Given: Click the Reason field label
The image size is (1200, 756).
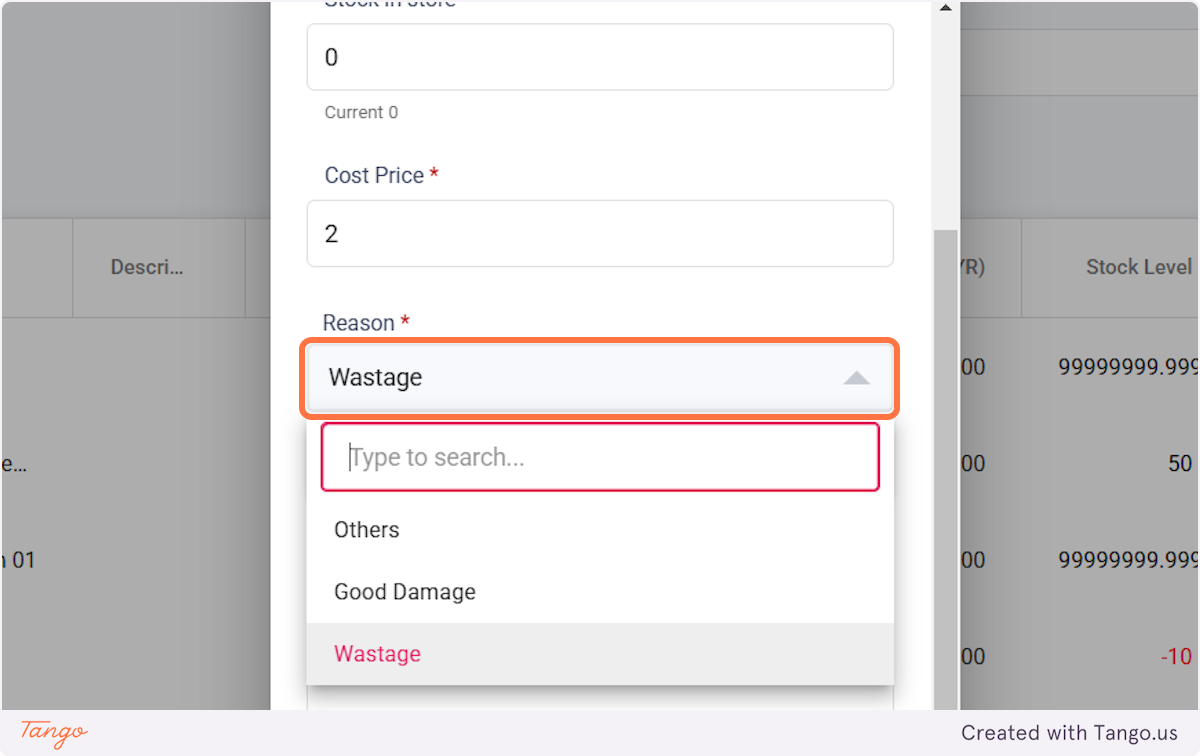Looking at the screenshot, I should 358,323.
